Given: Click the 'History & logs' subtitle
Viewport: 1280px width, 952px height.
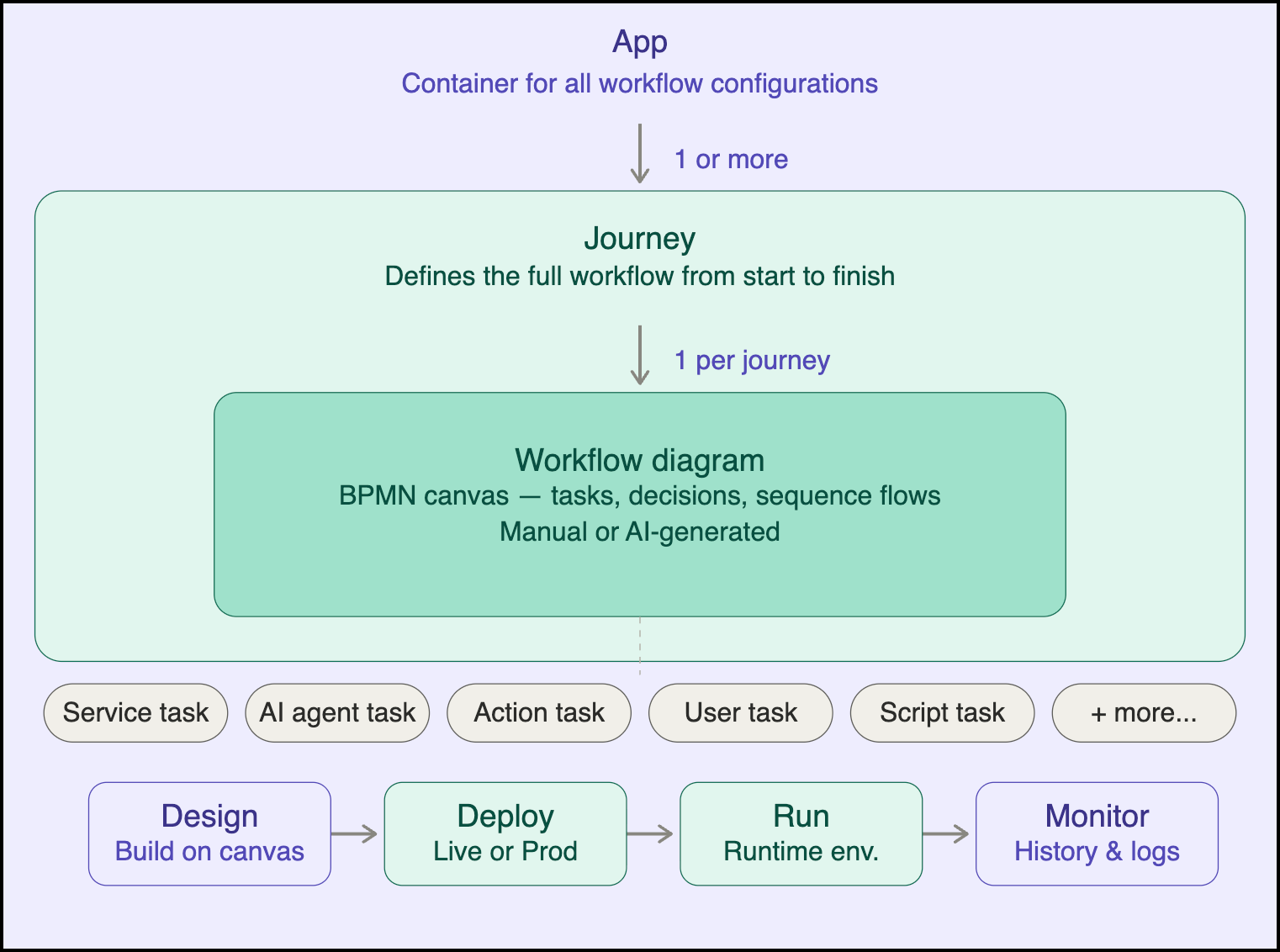Looking at the screenshot, I should [1098, 852].
